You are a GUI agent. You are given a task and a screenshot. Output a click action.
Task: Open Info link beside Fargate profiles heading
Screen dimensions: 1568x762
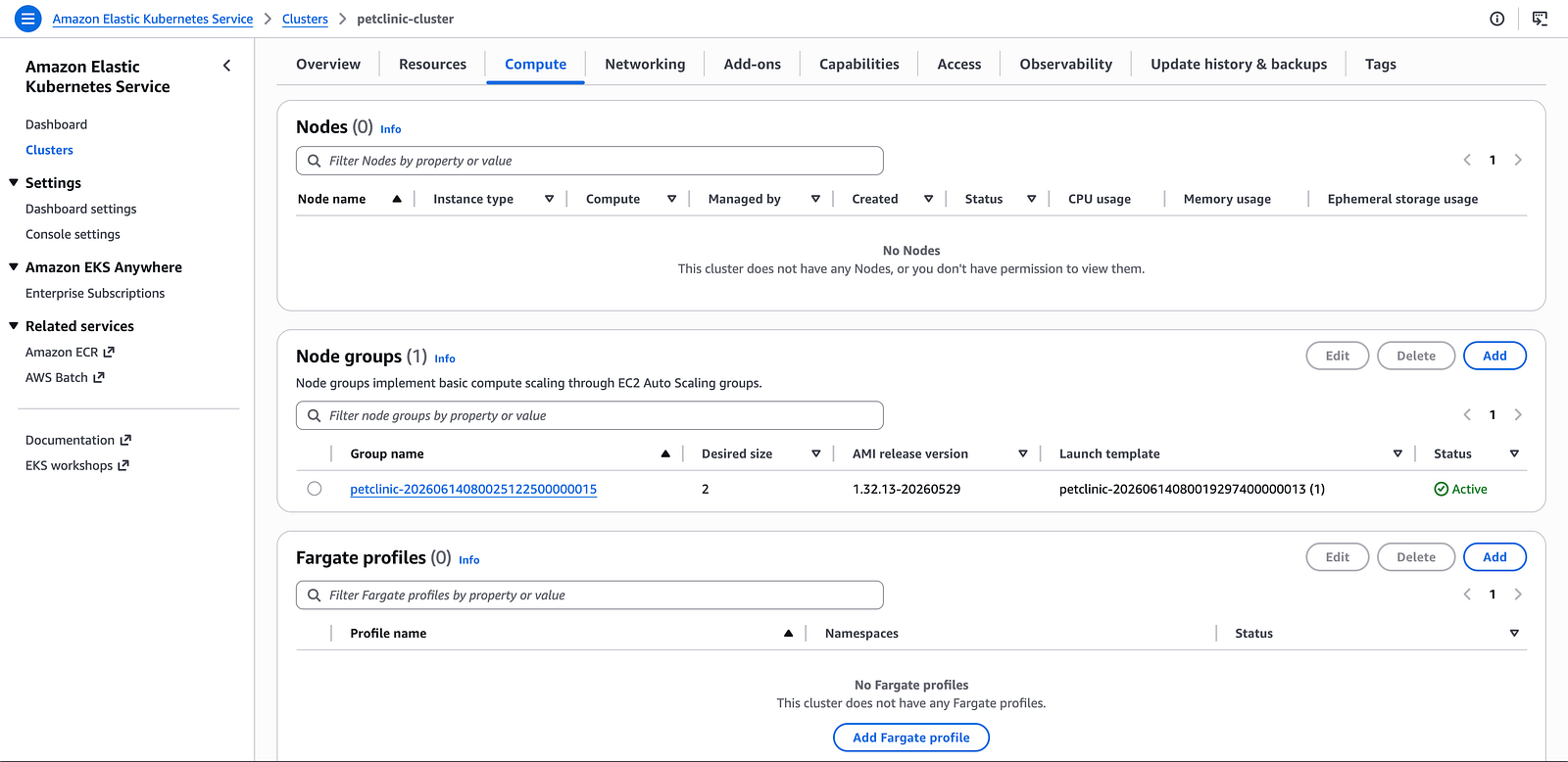point(469,560)
